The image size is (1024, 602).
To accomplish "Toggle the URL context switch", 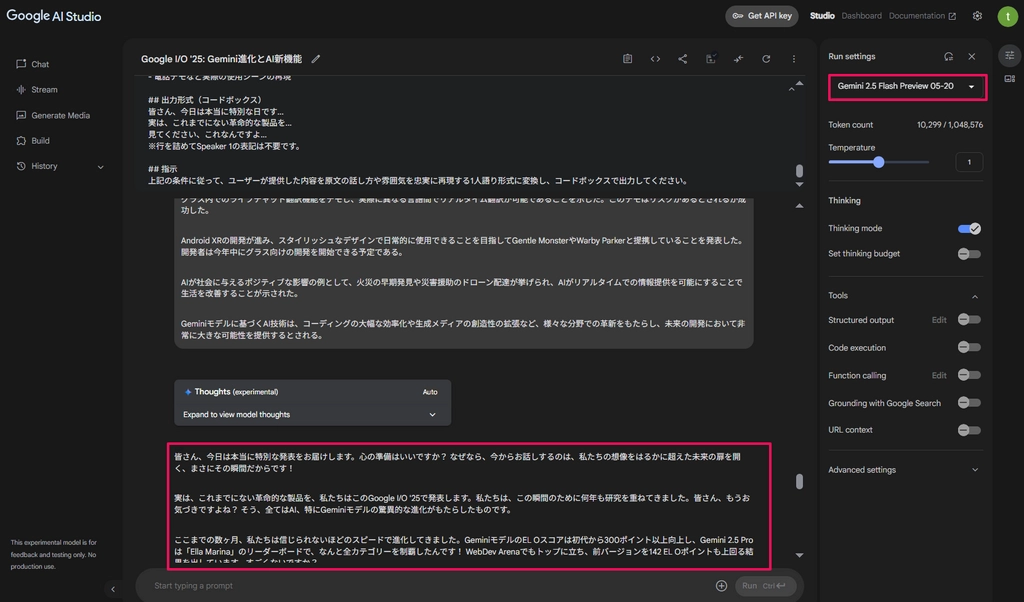I will pyautogui.click(x=969, y=430).
